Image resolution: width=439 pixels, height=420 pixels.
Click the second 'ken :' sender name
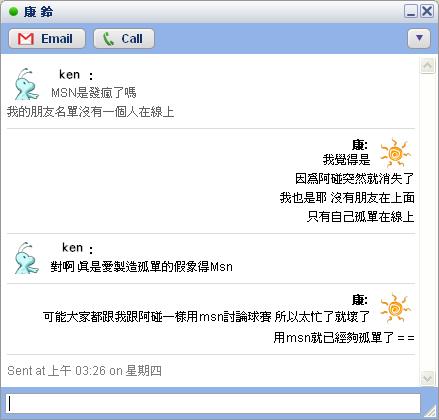pyautogui.click(x=78, y=248)
